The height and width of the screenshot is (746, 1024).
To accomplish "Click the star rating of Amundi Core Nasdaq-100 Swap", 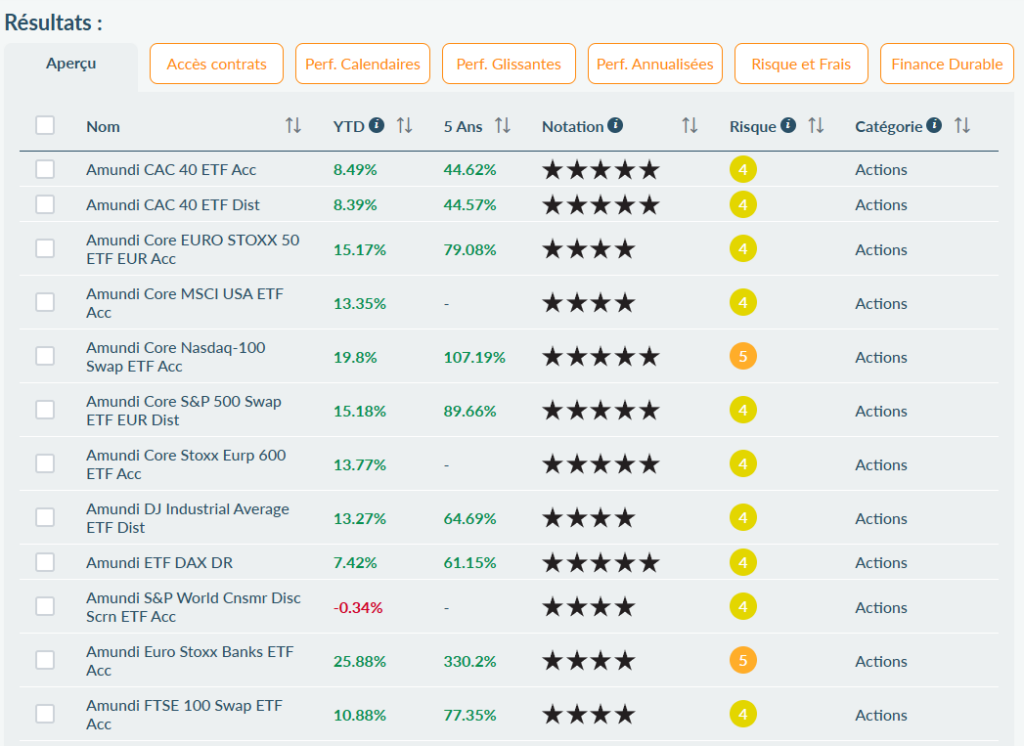I will coord(601,357).
